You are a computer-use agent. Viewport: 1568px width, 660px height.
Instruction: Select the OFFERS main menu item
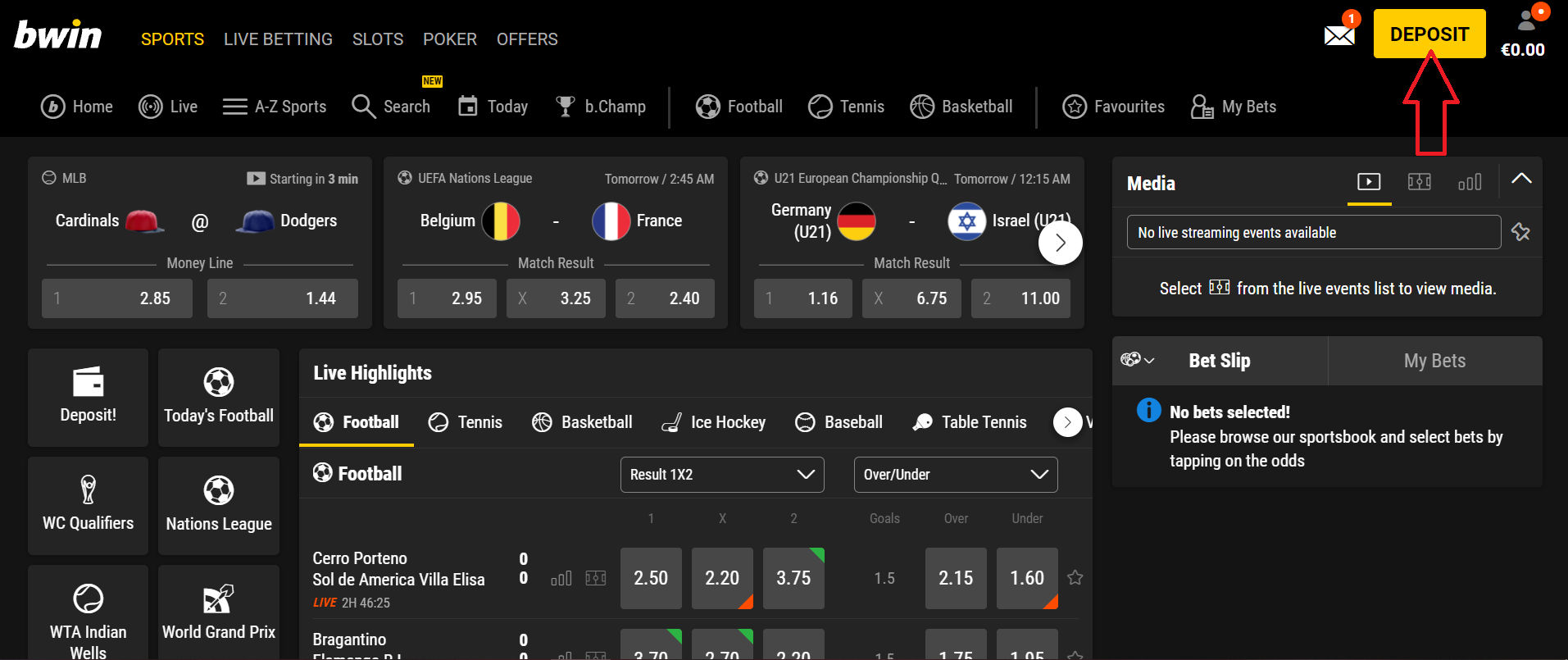527,39
